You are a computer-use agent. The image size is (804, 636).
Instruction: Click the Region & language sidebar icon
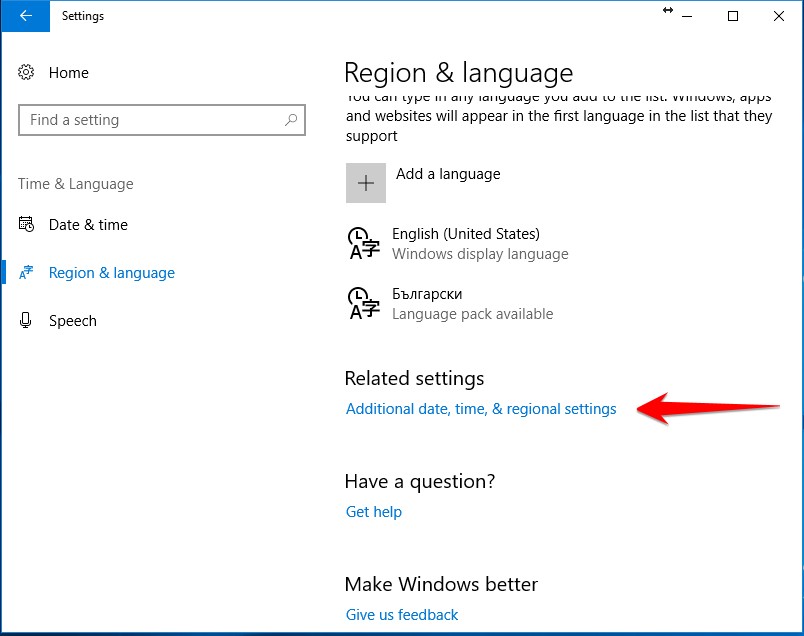(26, 272)
